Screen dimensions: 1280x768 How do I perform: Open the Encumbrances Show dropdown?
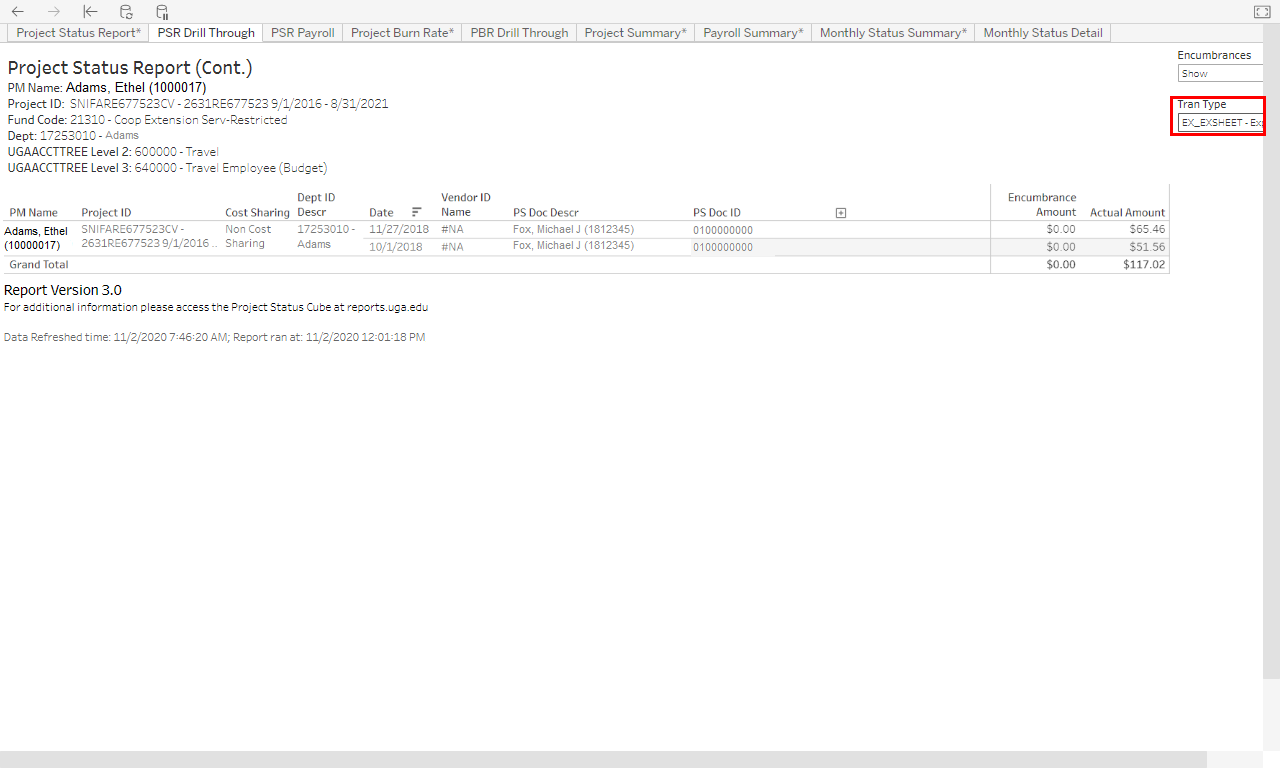click(x=1221, y=73)
